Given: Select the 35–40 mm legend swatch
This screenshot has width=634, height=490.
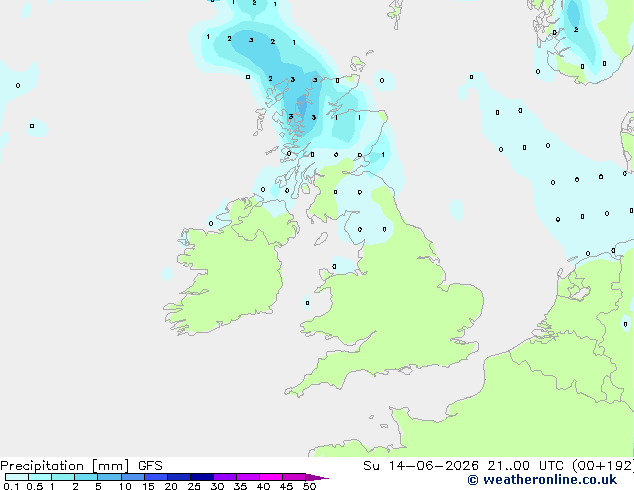Looking at the screenshot, I should pos(248,477).
